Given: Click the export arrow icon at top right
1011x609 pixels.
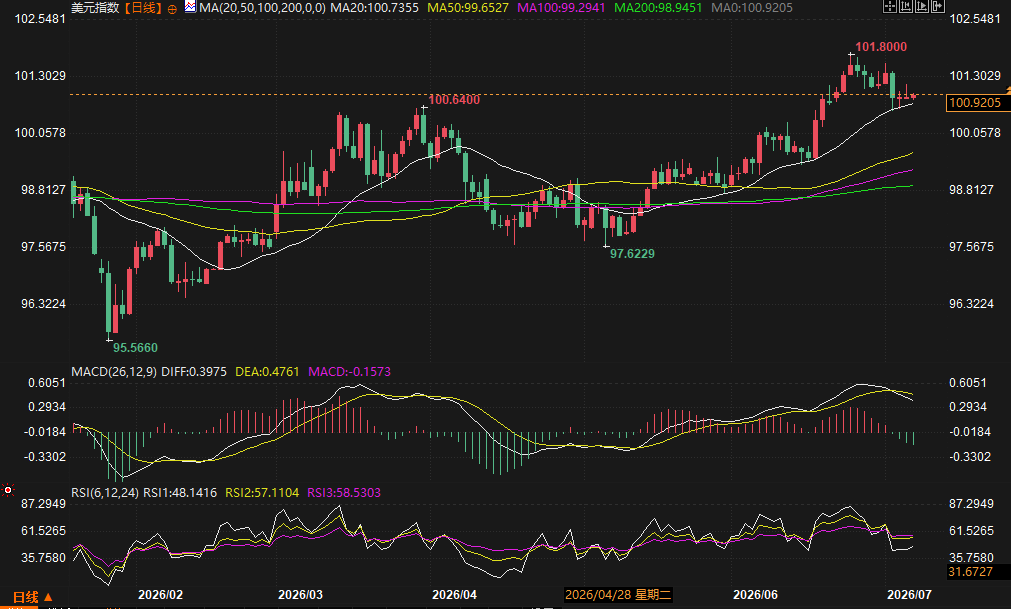Looking at the screenshot, I should coord(938,6).
